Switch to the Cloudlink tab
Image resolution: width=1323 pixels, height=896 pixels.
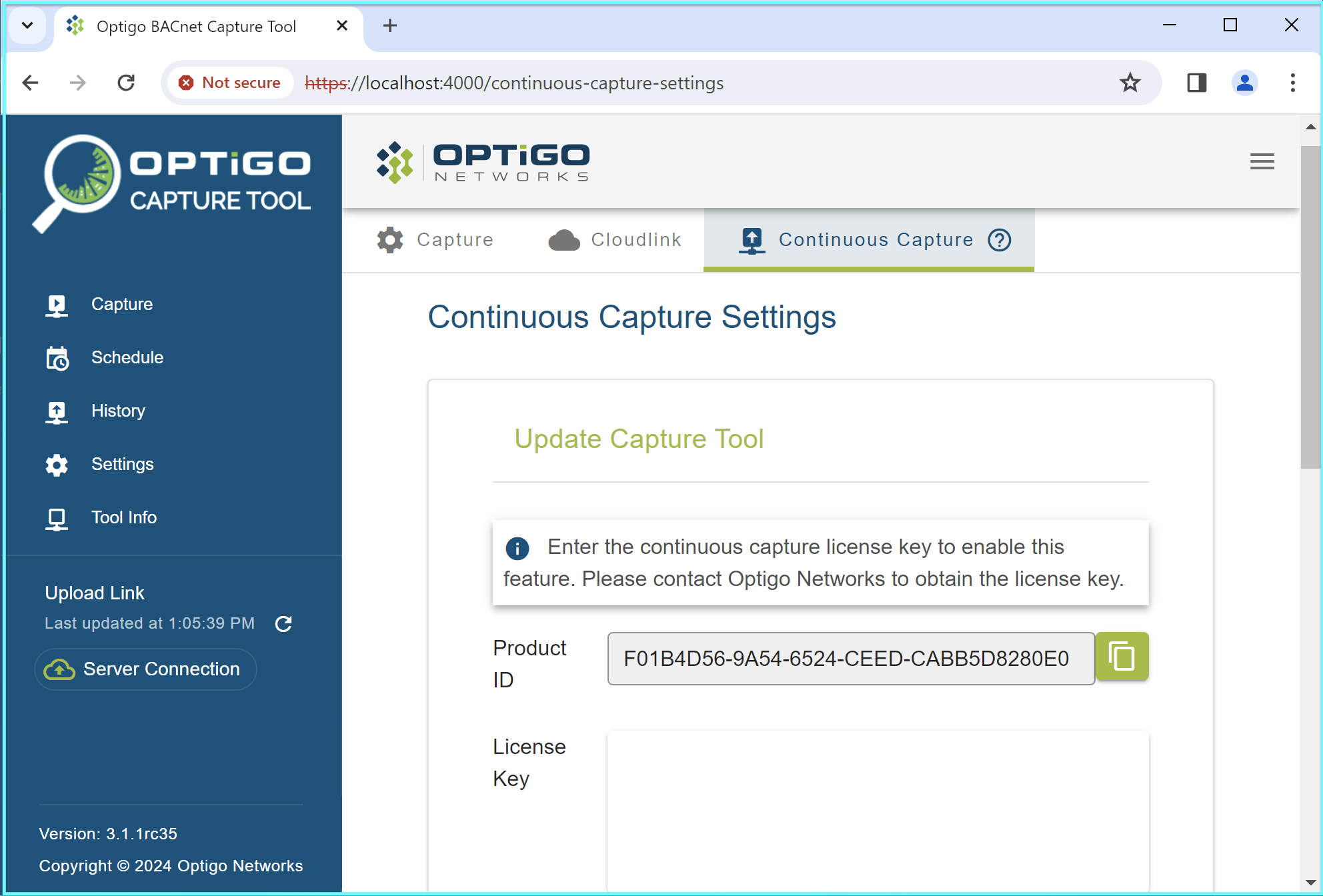click(615, 240)
